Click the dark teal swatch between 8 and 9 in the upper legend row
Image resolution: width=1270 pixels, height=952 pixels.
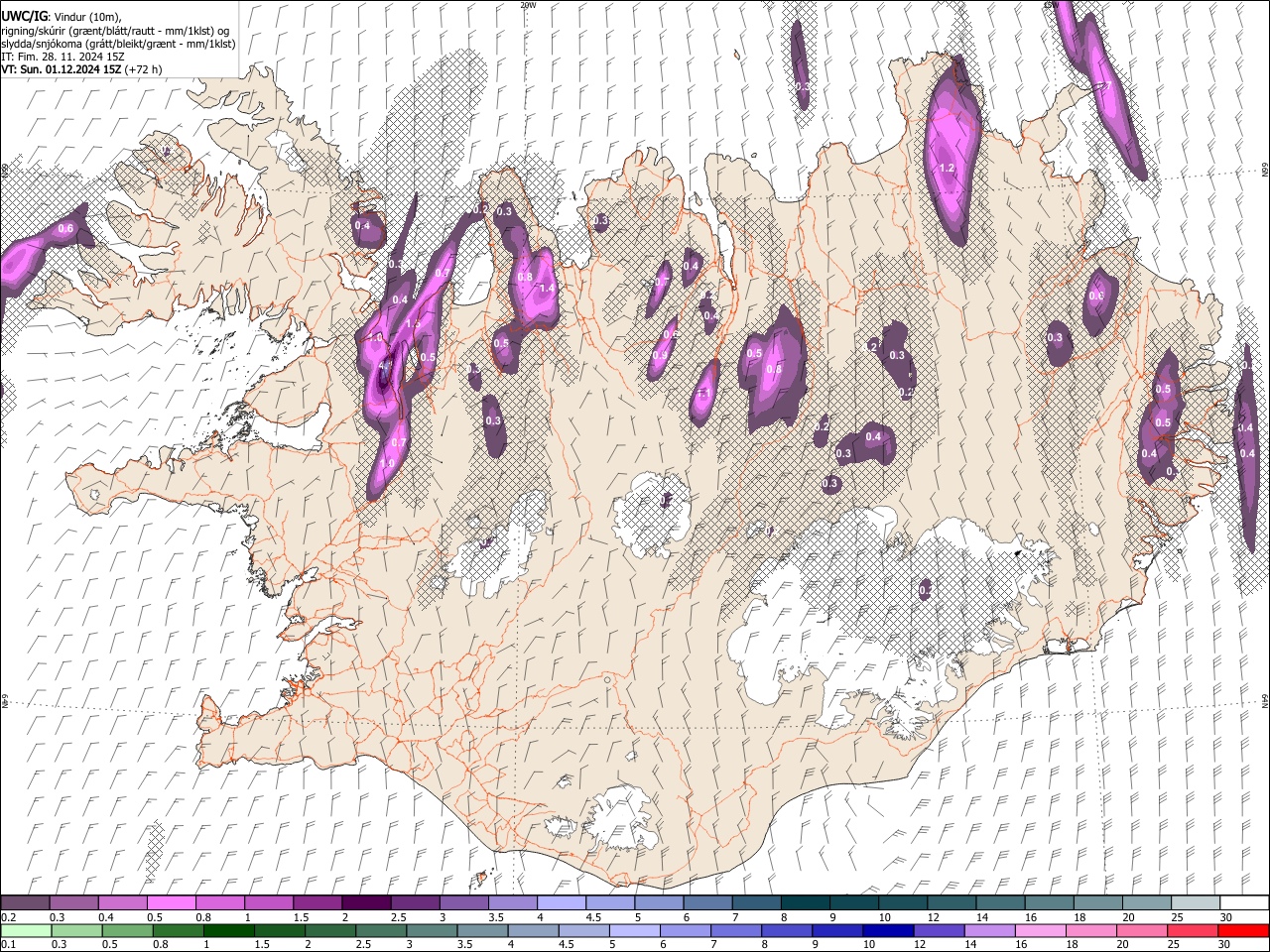[805, 903]
